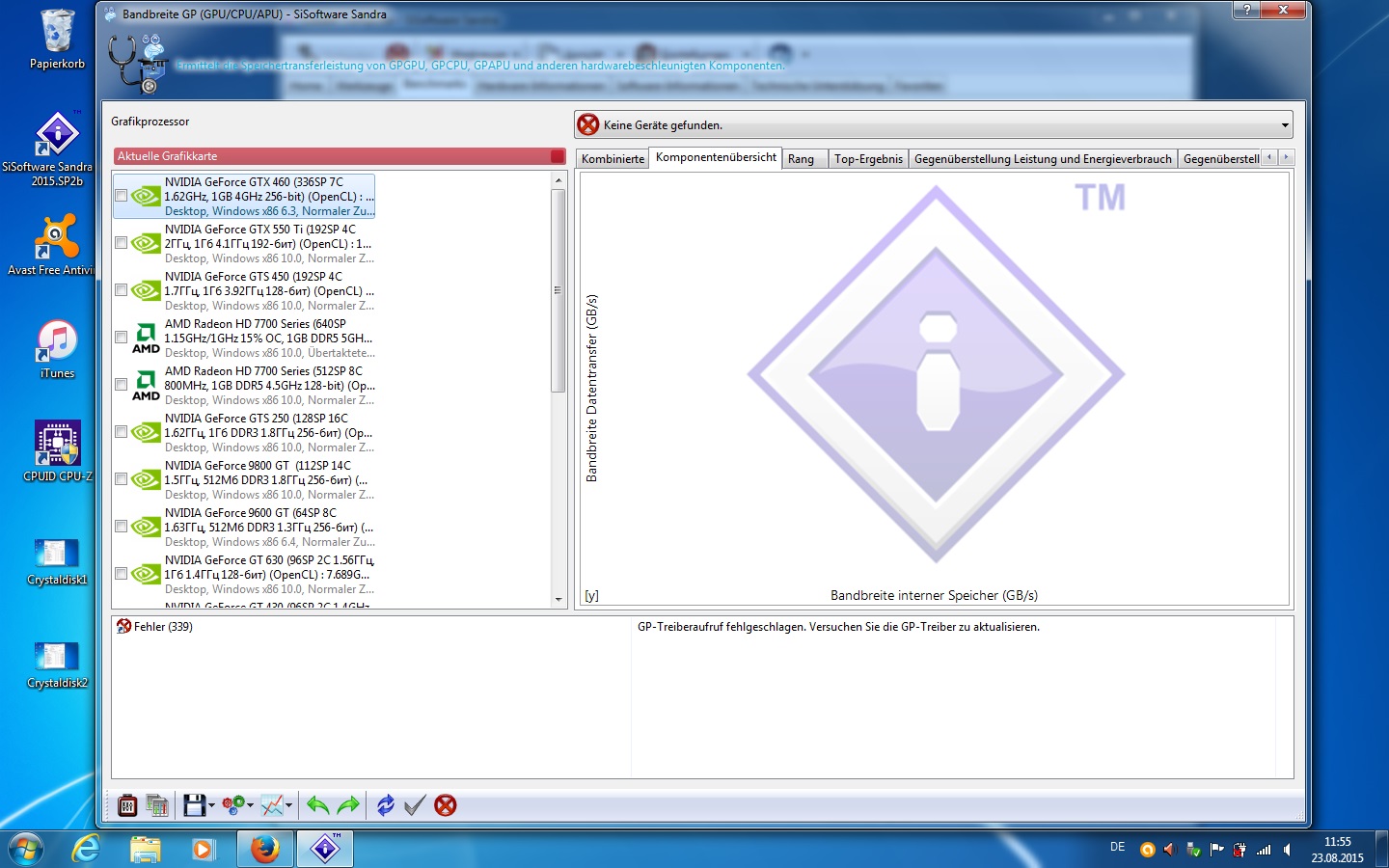Check the GeForce GTX 550 Ti checkbox

[x=121, y=243]
